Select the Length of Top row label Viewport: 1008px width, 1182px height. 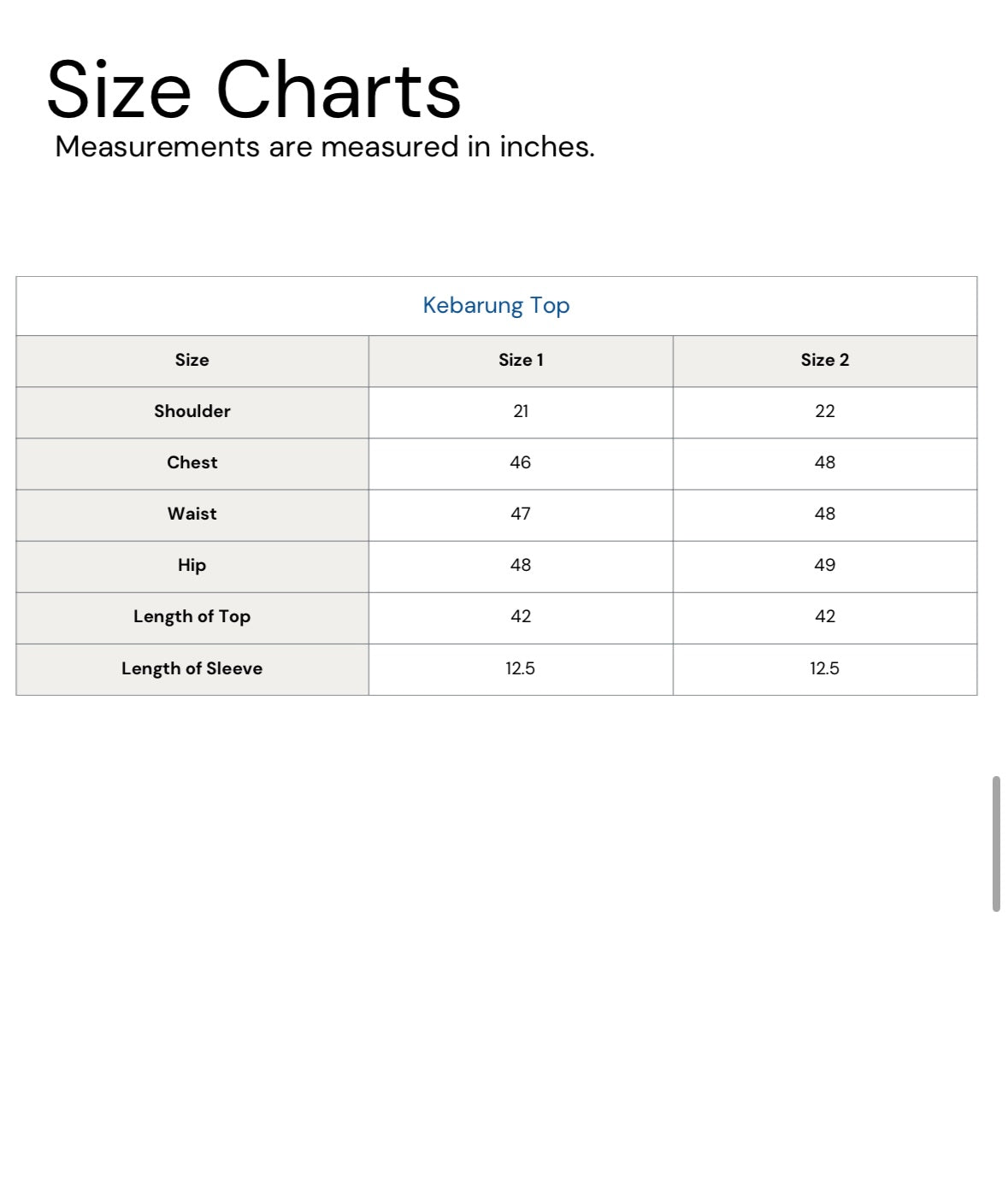[x=192, y=616]
